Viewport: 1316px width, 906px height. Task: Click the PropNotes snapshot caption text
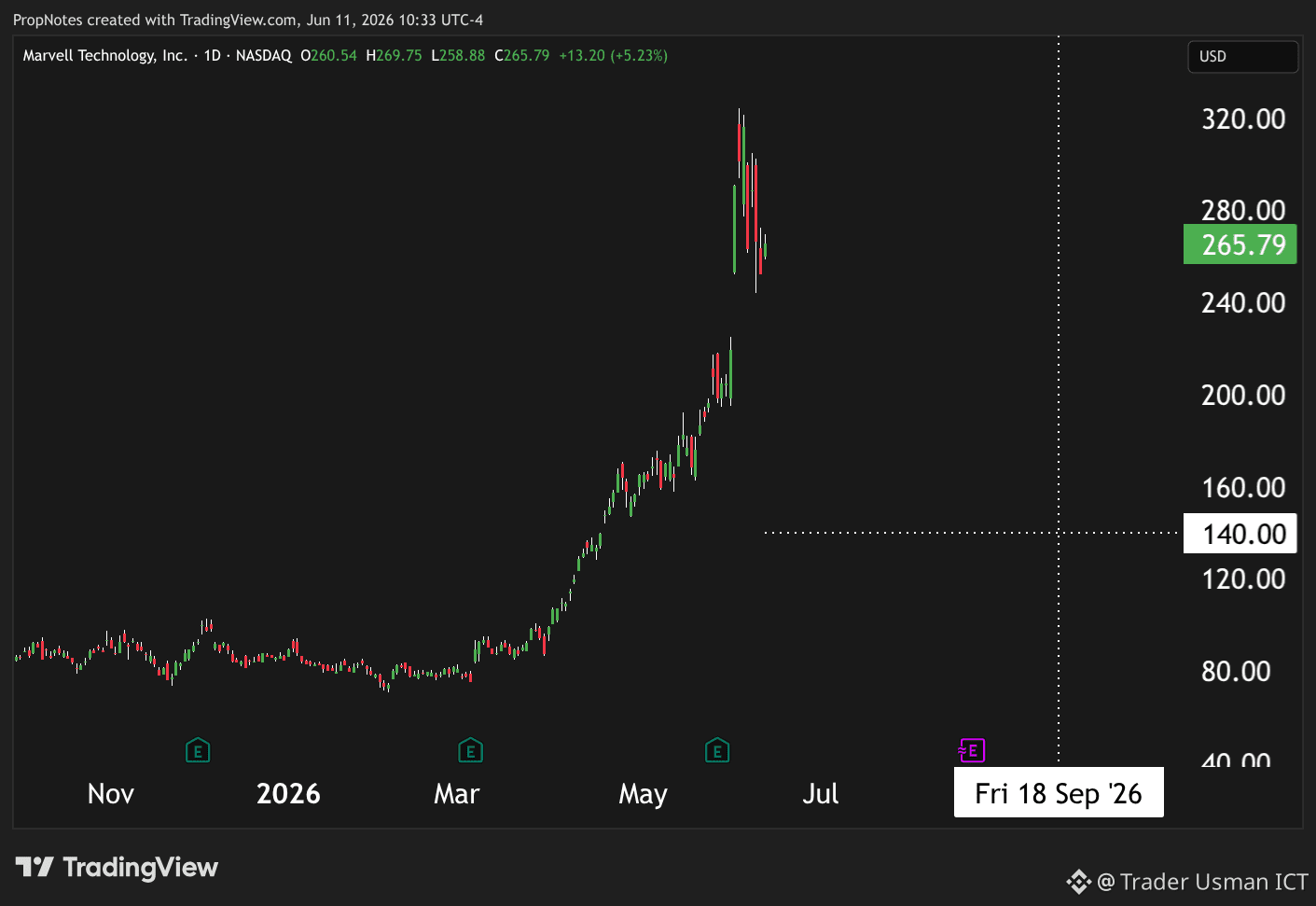point(248,20)
